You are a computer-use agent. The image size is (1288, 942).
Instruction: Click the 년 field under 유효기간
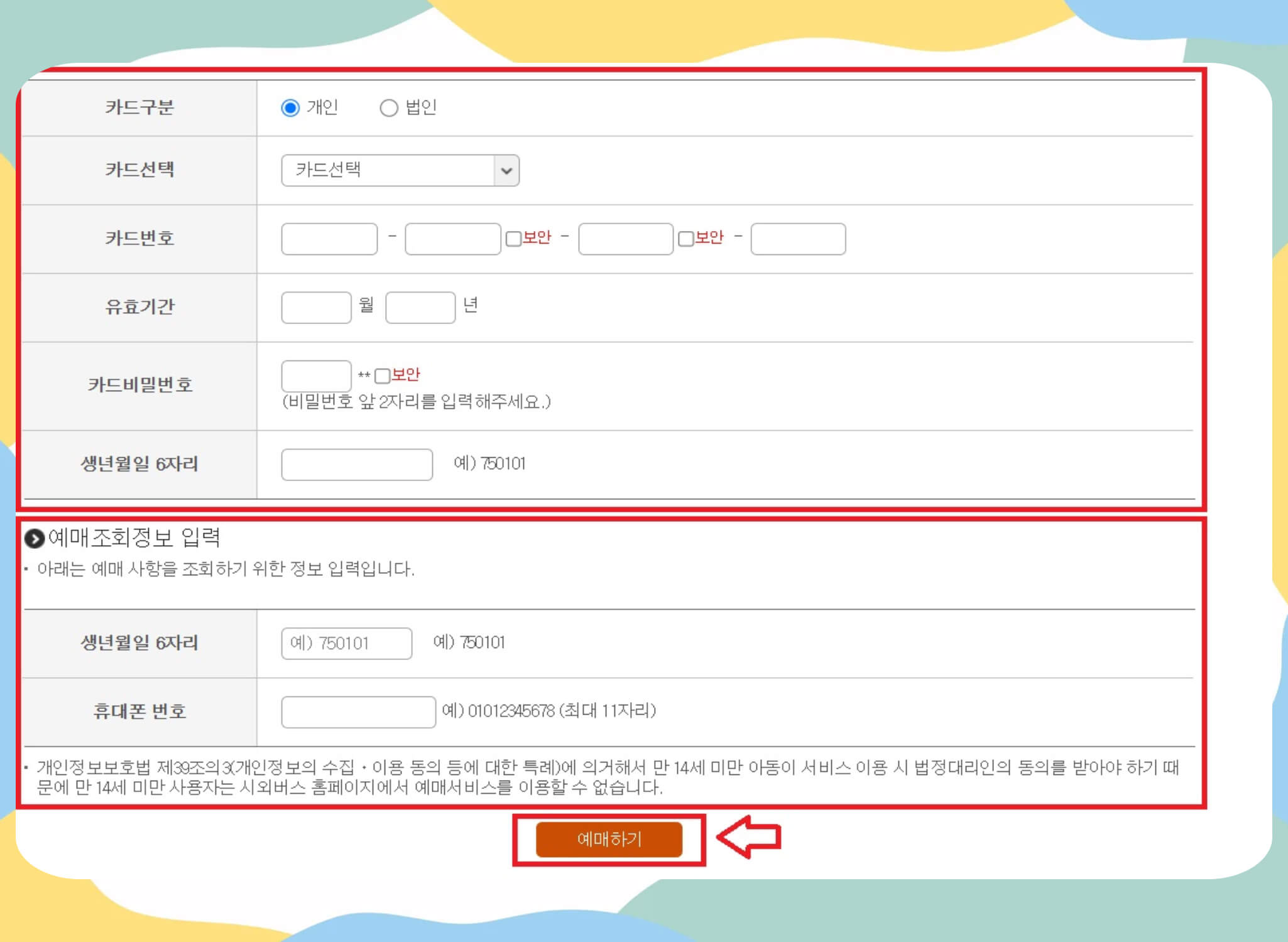pos(420,307)
